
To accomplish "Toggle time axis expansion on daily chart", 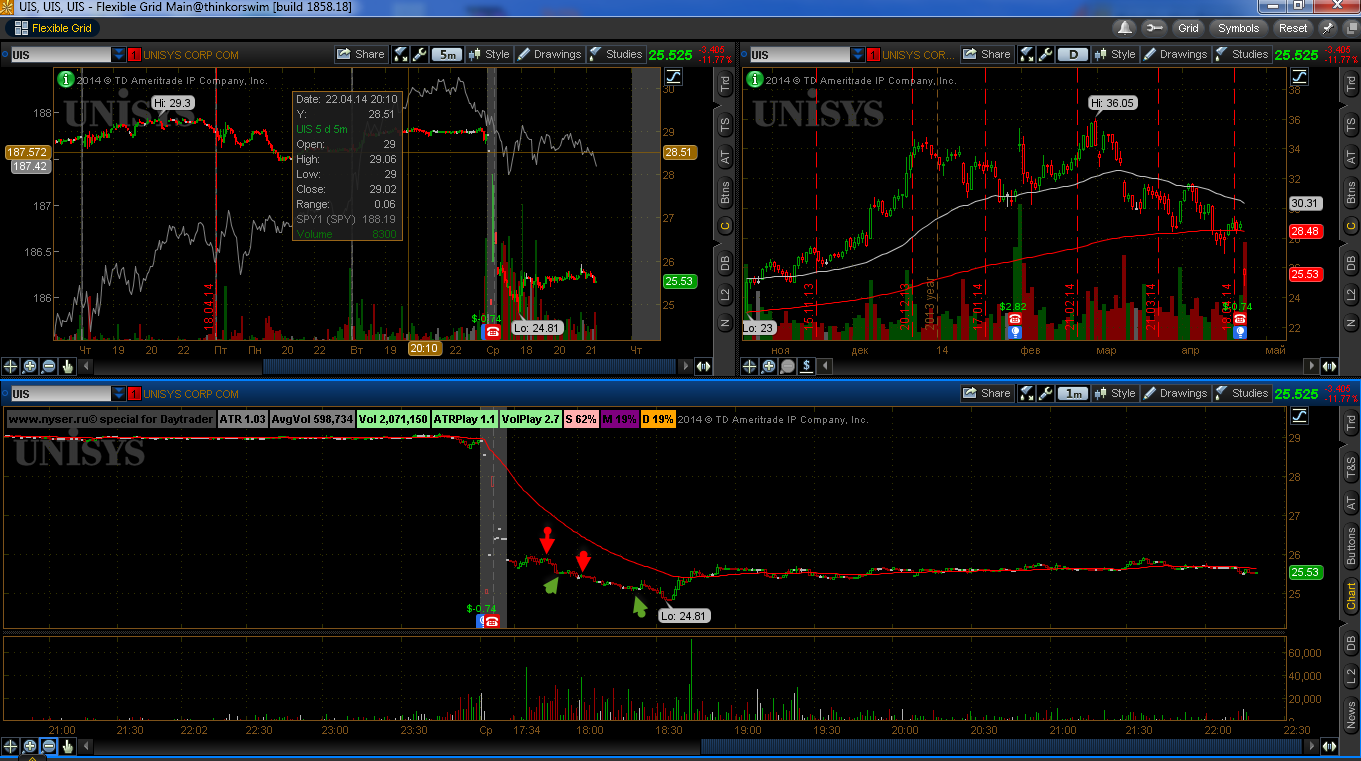I will point(1329,366).
